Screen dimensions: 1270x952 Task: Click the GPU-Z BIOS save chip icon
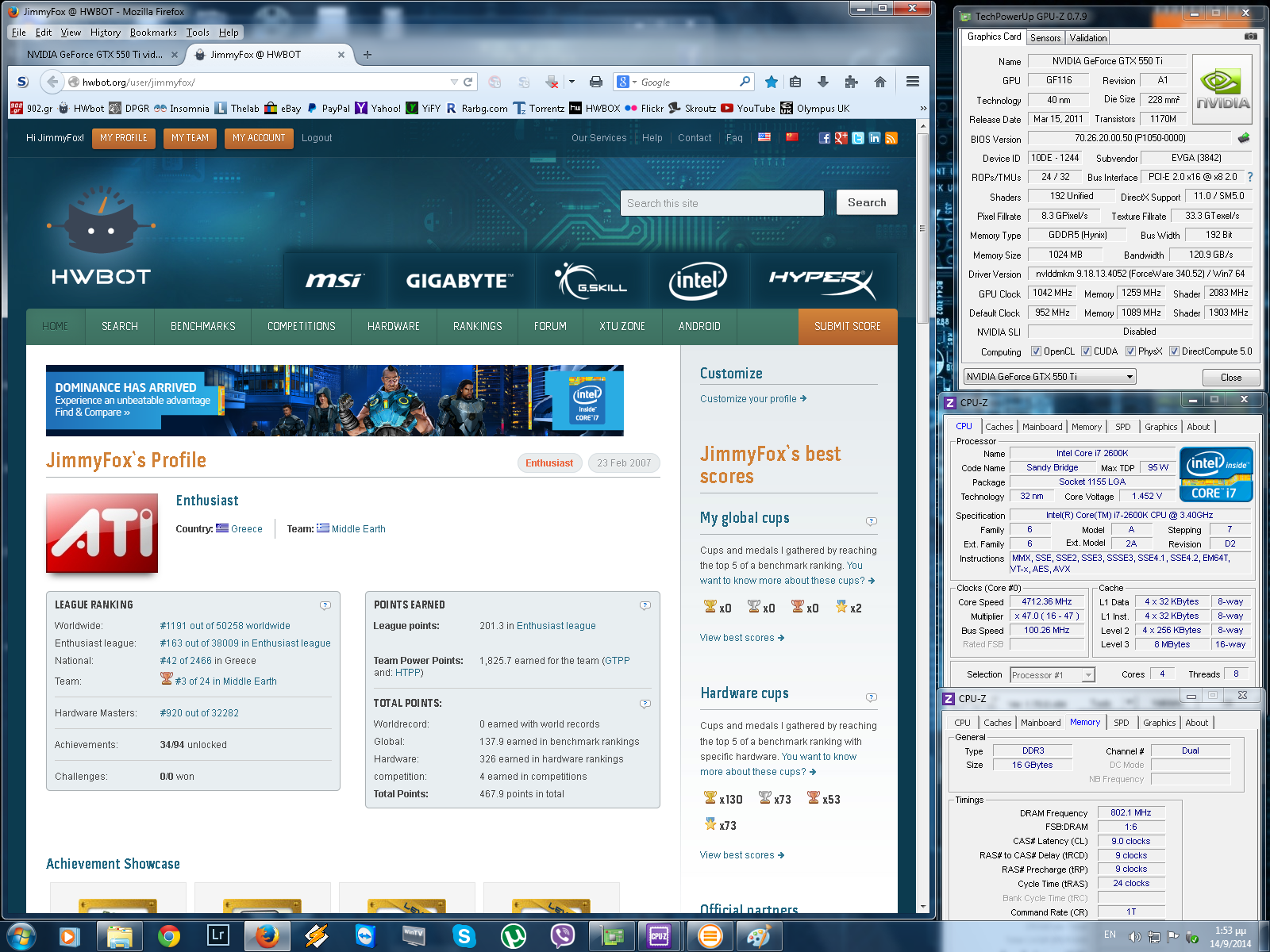tap(1244, 138)
